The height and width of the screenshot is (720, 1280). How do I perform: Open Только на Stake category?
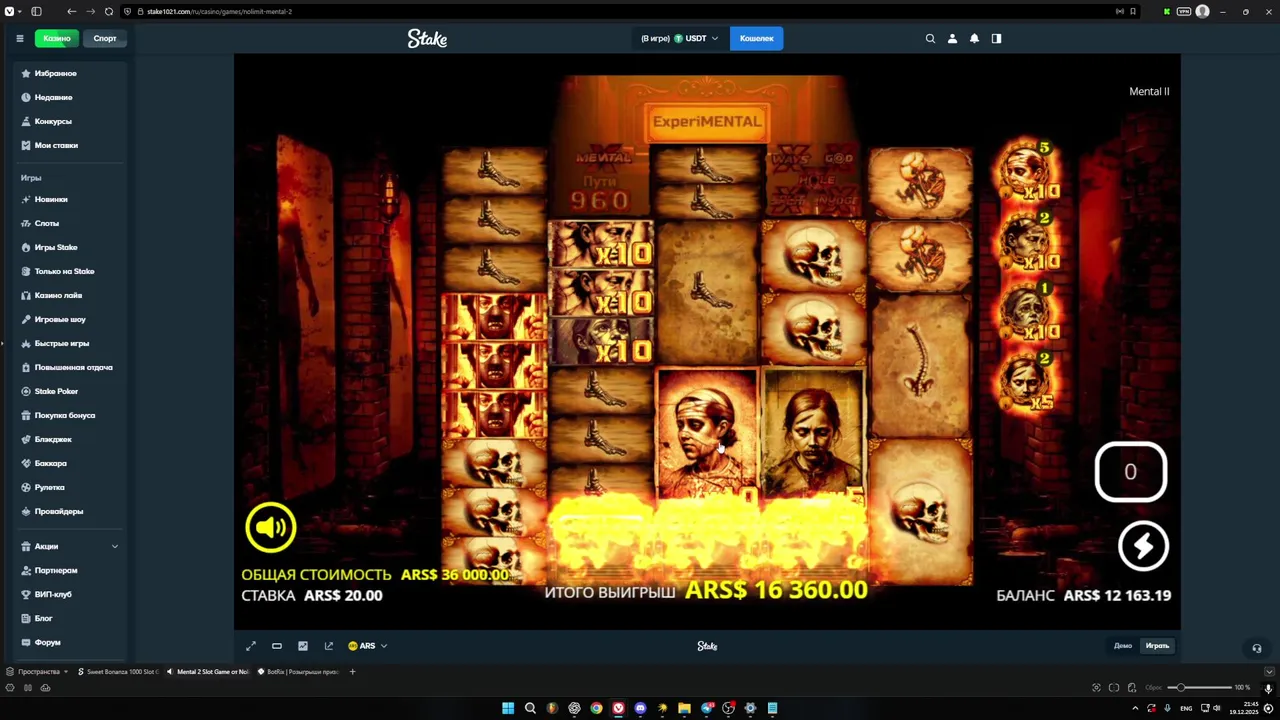[70, 271]
